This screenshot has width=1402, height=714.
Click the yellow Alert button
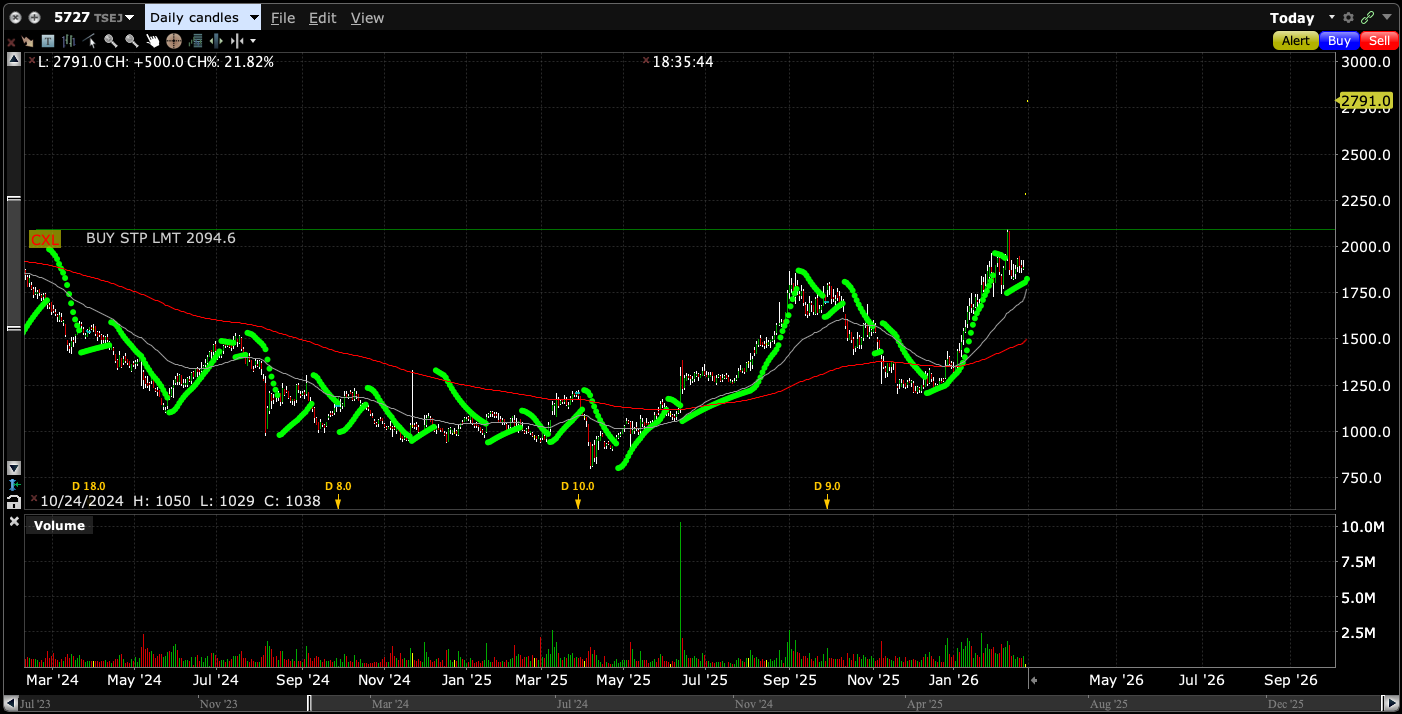1295,41
